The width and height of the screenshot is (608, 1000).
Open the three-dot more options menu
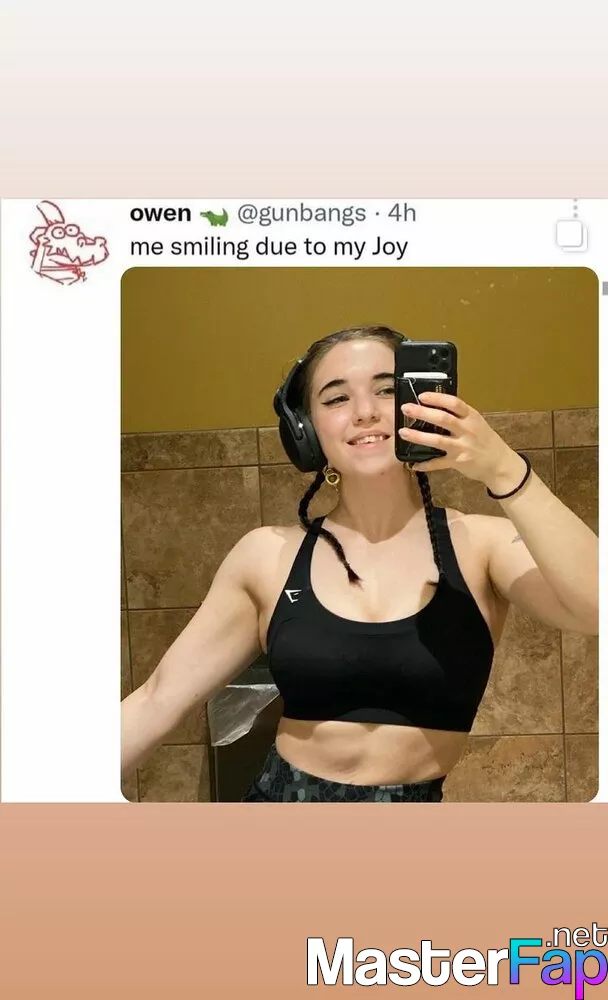[575, 209]
